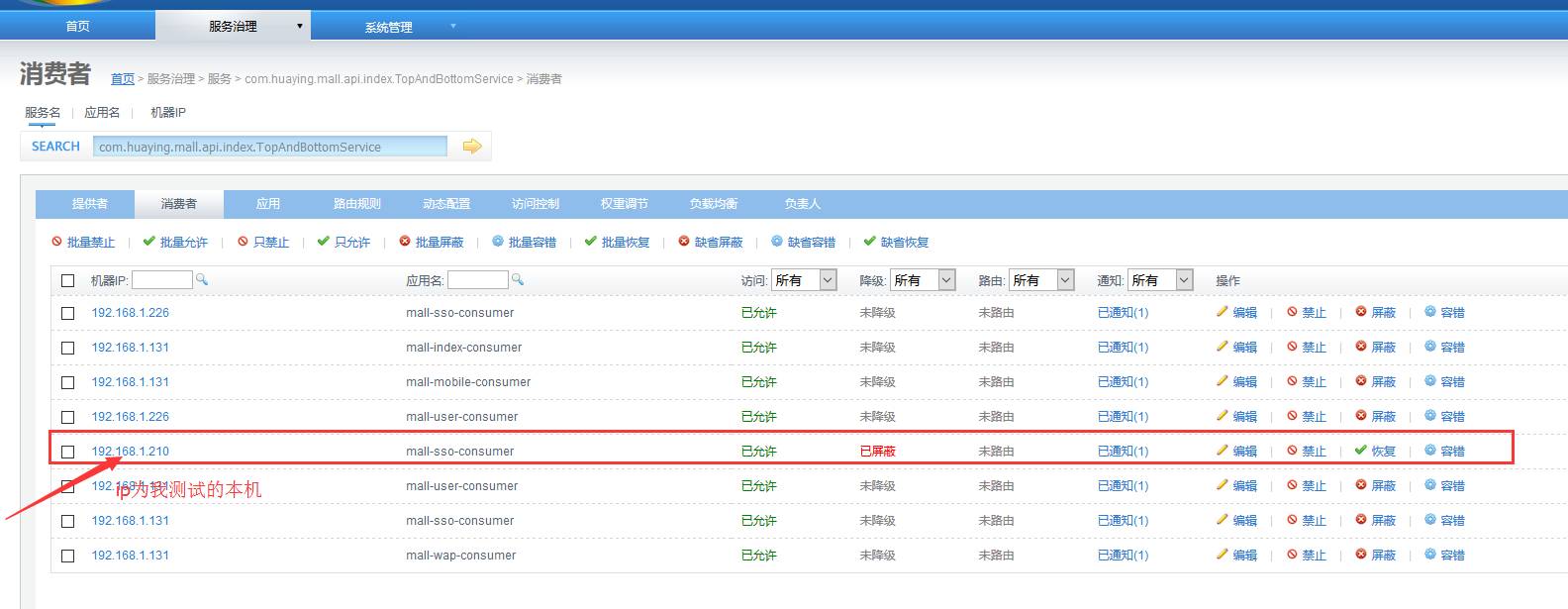Click 批量禁止 batch forbid action
This screenshot has width=1568, height=609.
click(x=83, y=243)
